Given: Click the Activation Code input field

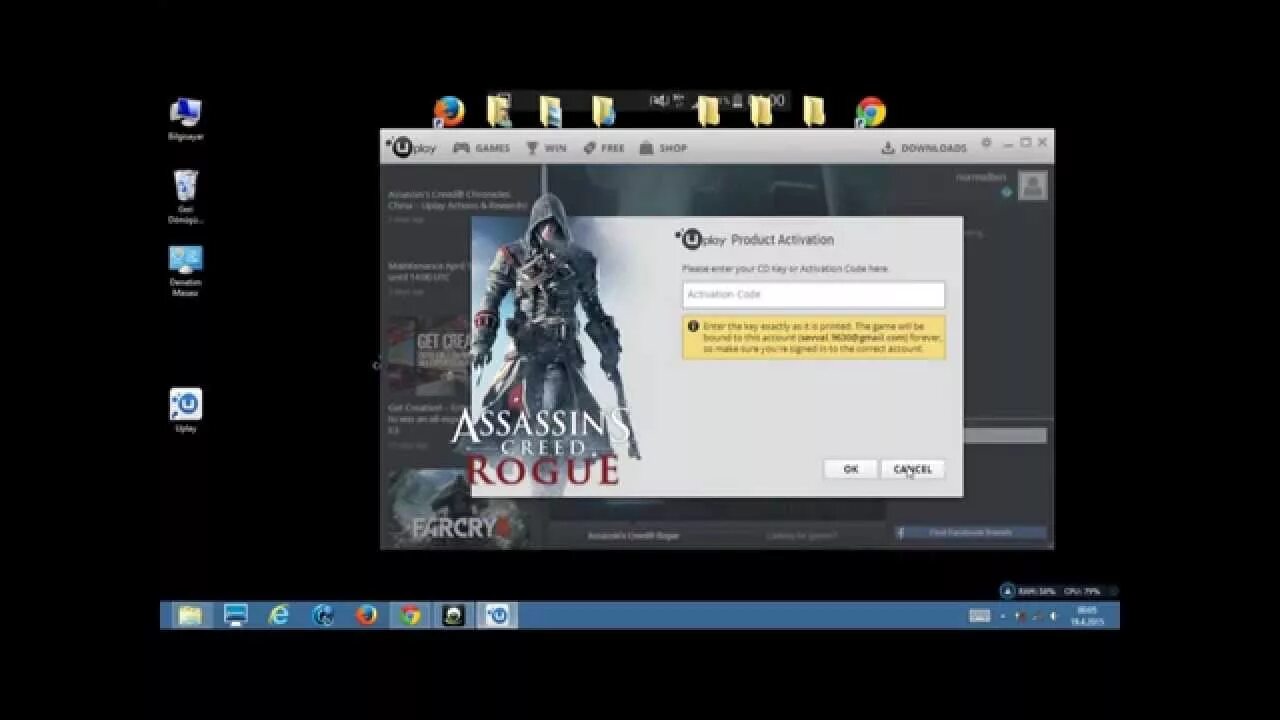Looking at the screenshot, I should [x=813, y=294].
